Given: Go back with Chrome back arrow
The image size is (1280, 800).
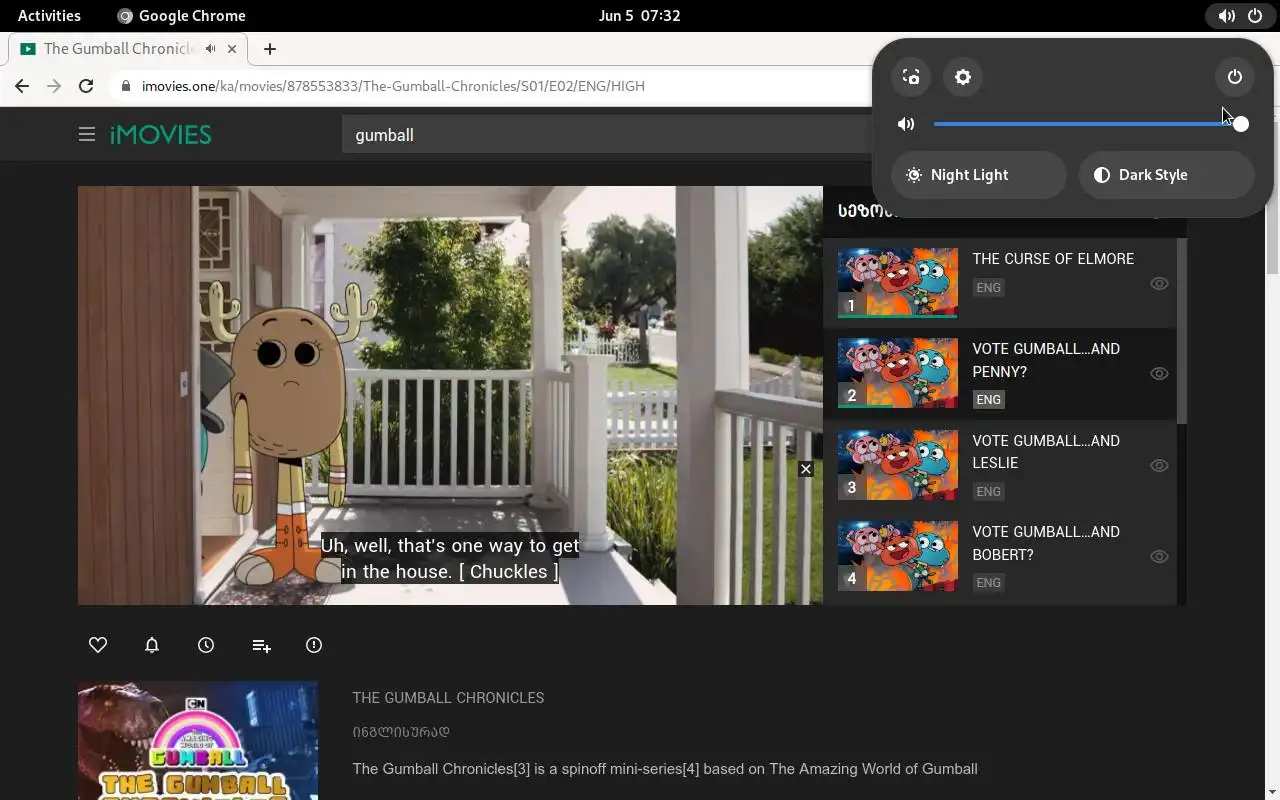Looking at the screenshot, I should pos(22,86).
